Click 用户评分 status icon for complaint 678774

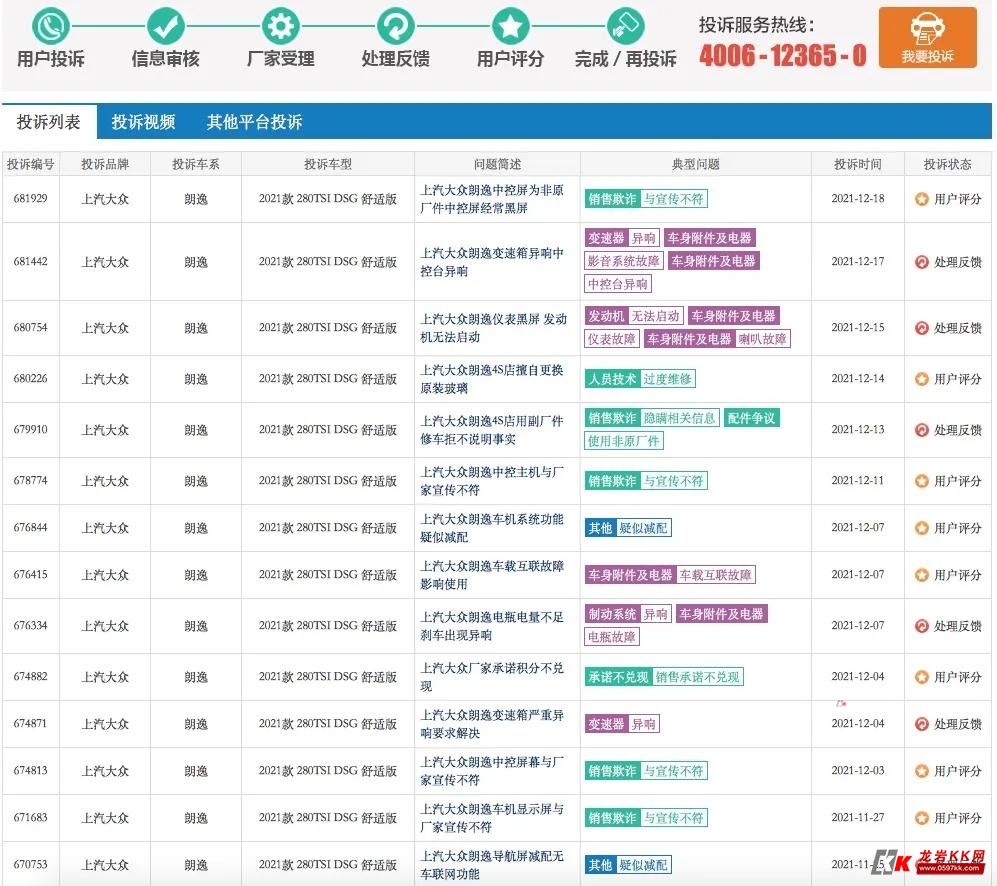tap(921, 481)
